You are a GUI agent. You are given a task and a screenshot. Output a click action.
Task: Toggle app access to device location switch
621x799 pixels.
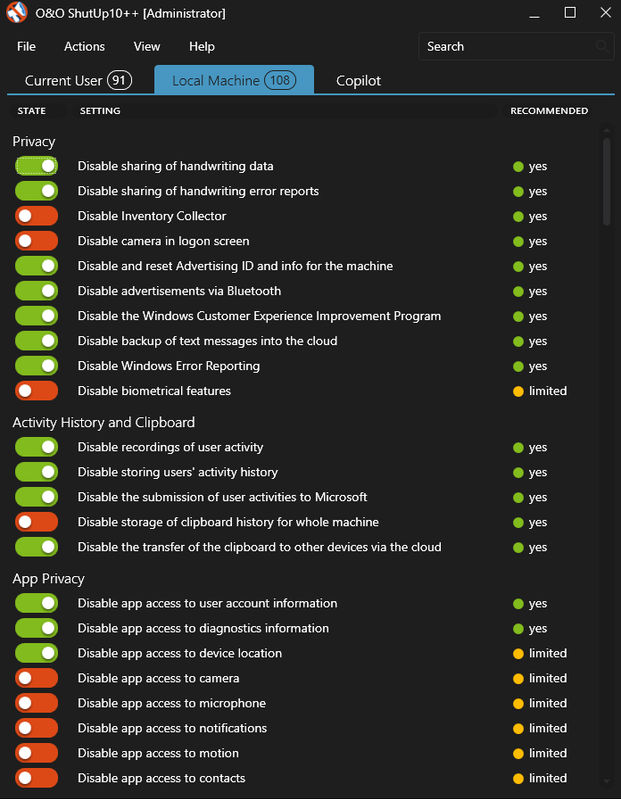(36, 653)
